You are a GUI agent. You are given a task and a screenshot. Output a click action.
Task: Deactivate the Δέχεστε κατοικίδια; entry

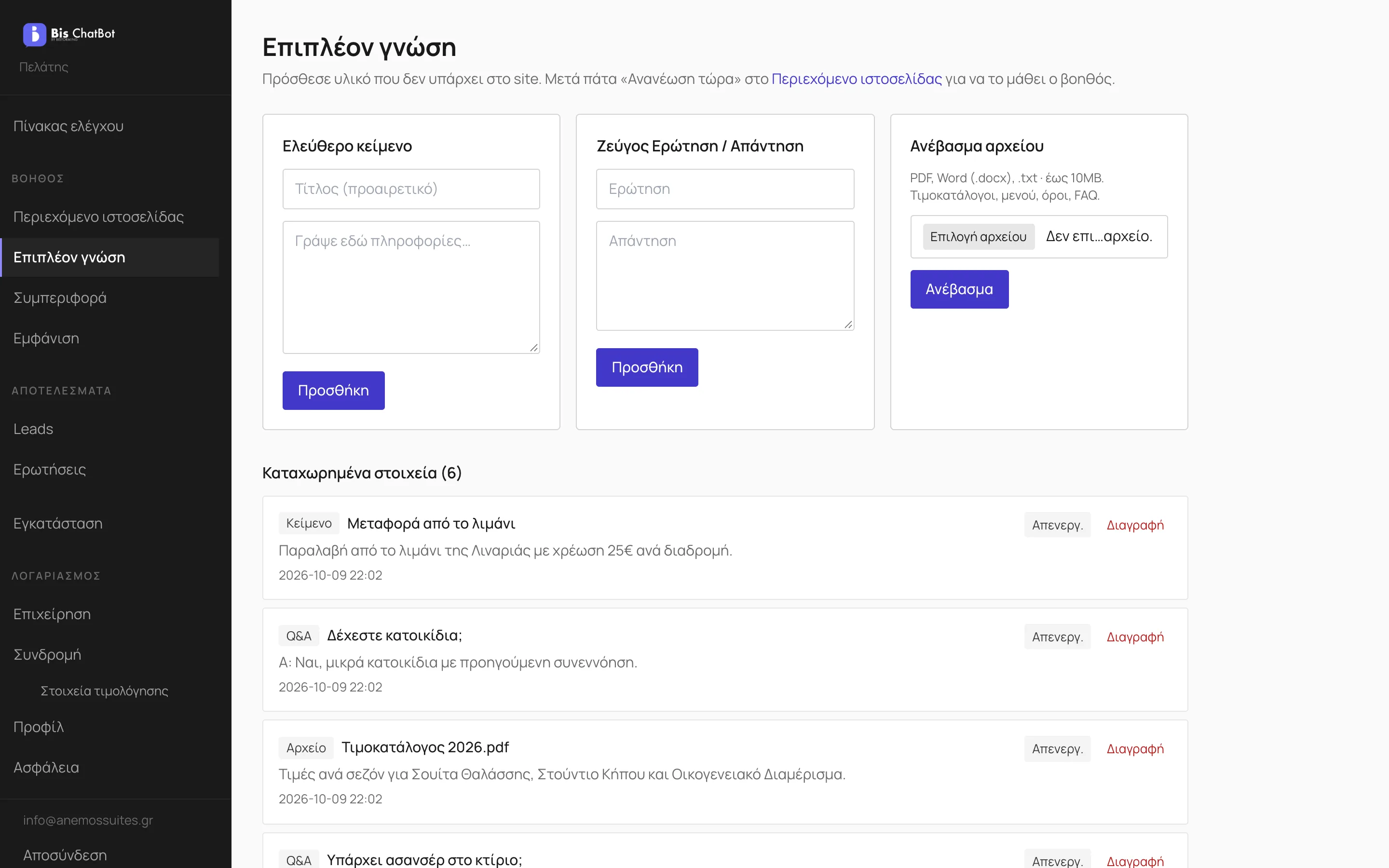click(1057, 637)
